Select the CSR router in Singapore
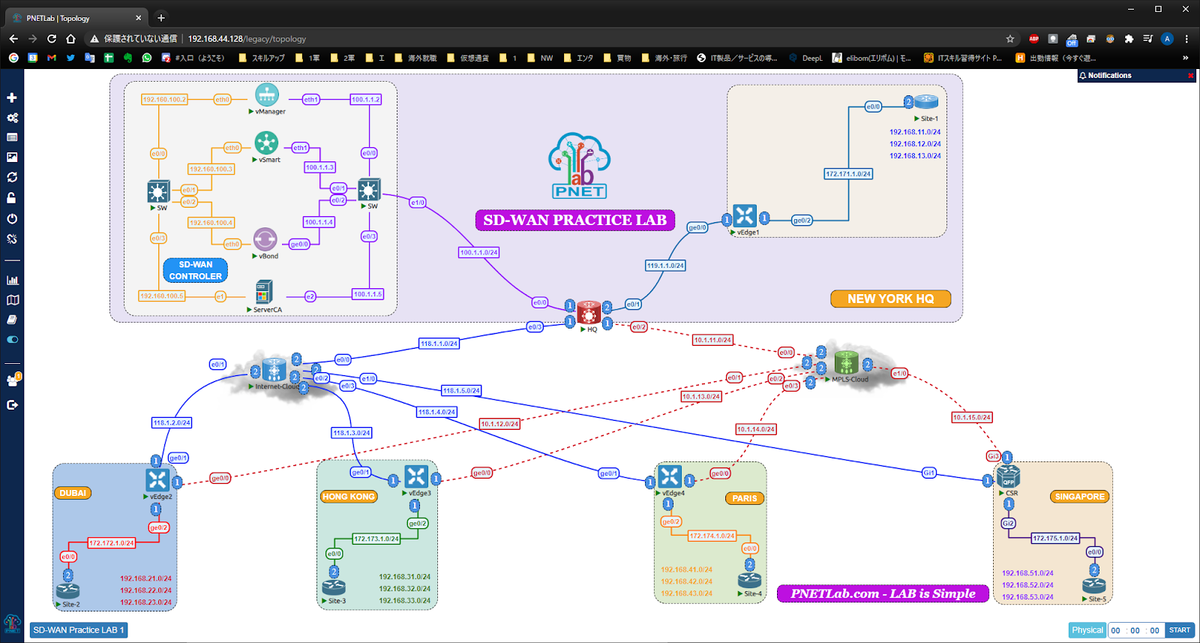The image size is (1200, 643). [x=1008, y=476]
